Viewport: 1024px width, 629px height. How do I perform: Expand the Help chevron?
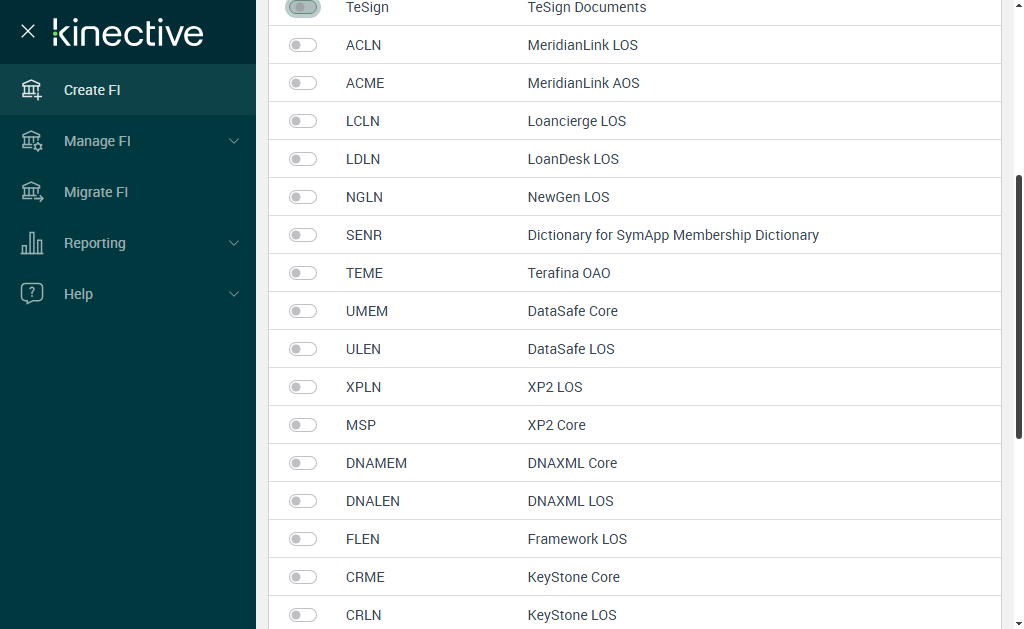pos(234,294)
